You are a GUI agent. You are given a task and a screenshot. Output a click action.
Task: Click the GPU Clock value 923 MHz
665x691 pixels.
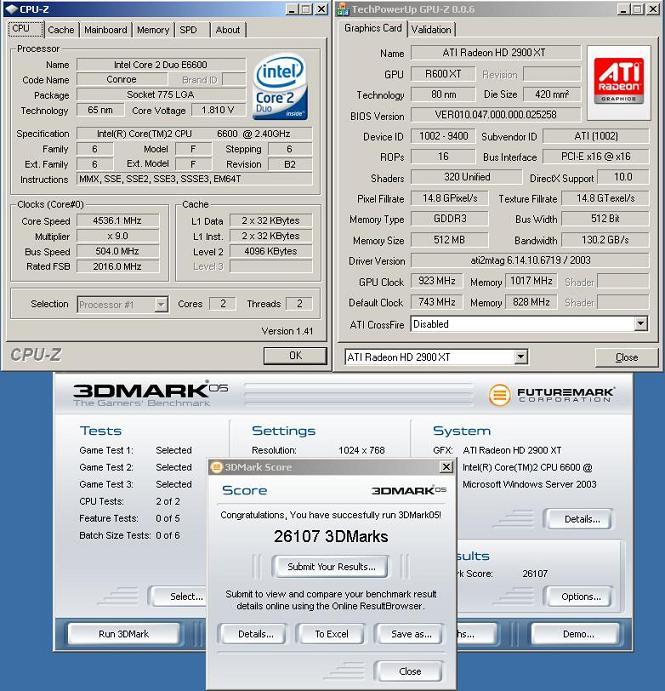point(437,281)
